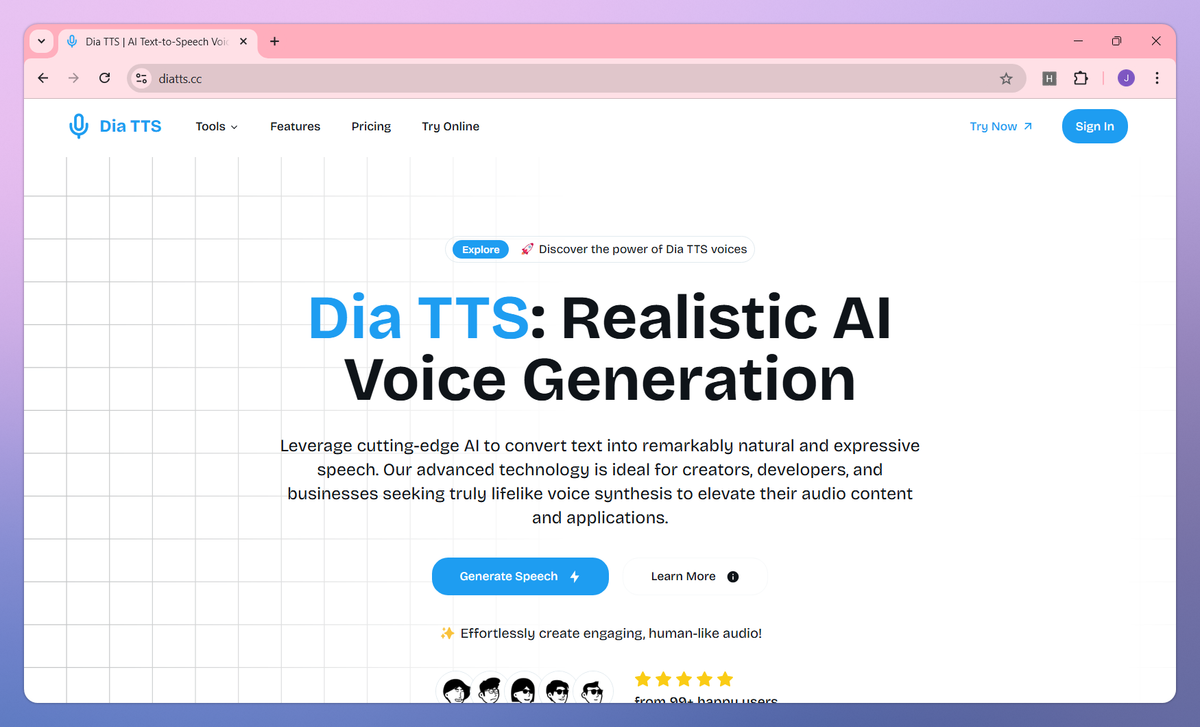Click the Sign In button
Viewport: 1200px width, 727px height.
(x=1094, y=126)
